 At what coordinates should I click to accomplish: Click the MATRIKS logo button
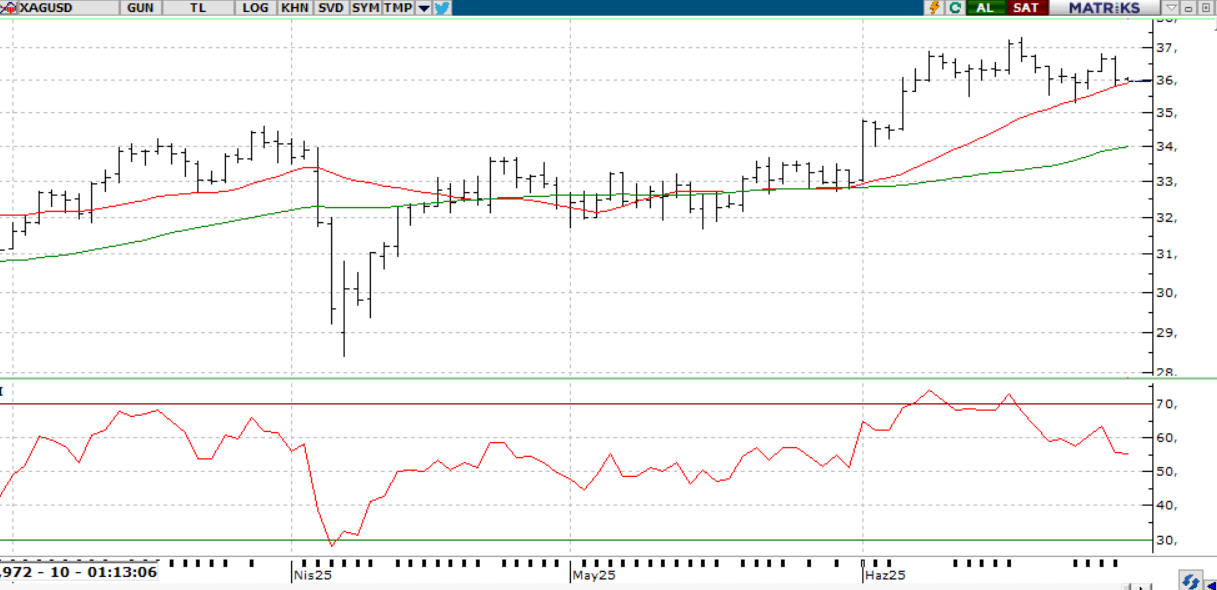(x=1104, y=7)
